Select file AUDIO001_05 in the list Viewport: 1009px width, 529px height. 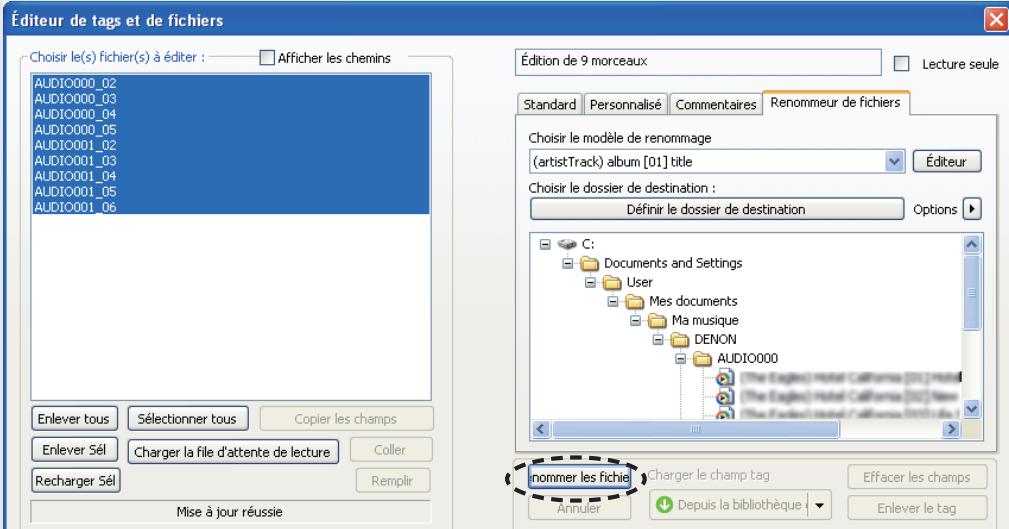[231, 191]
